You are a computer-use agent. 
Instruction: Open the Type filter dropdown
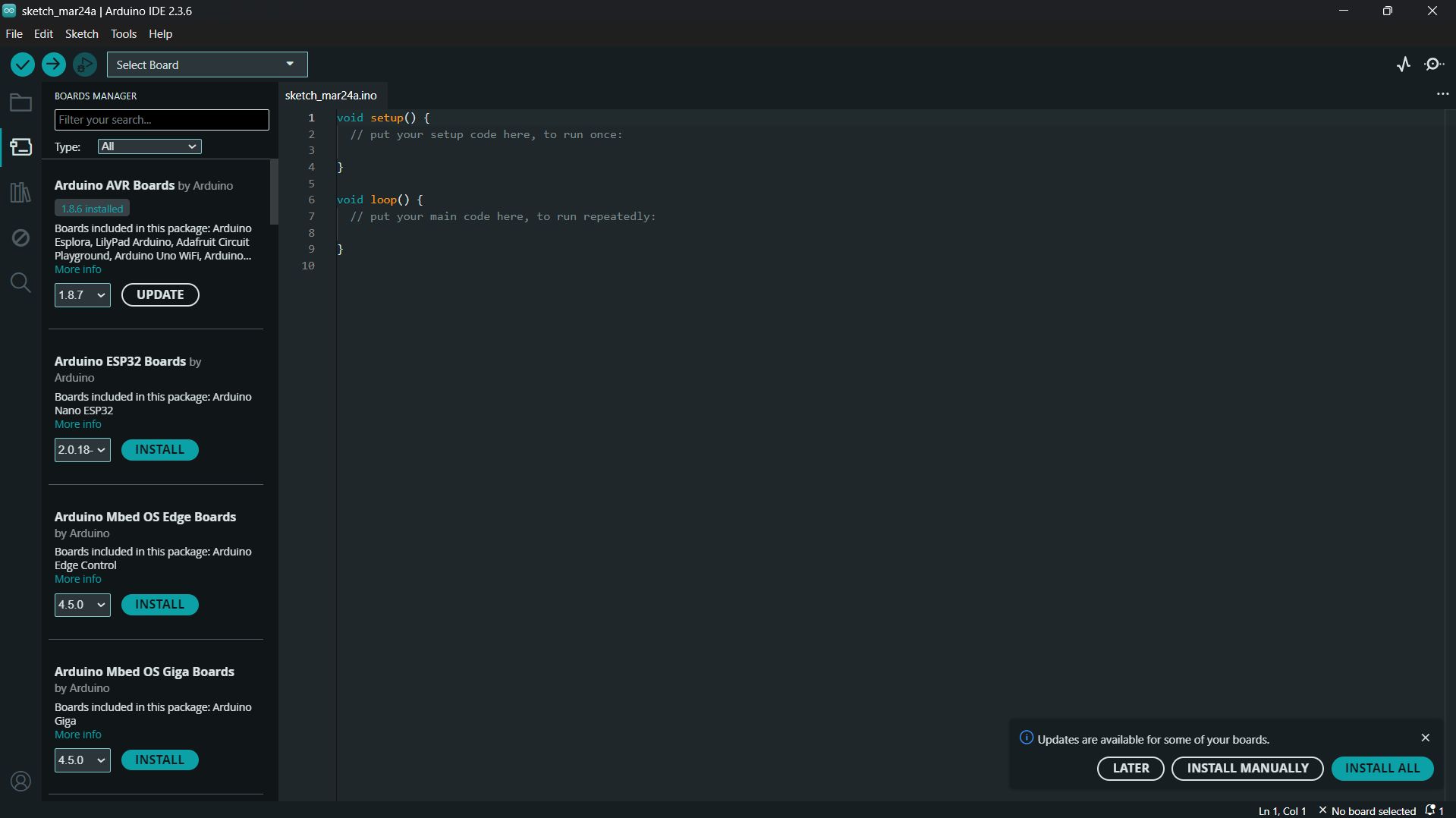coord(149,146)
